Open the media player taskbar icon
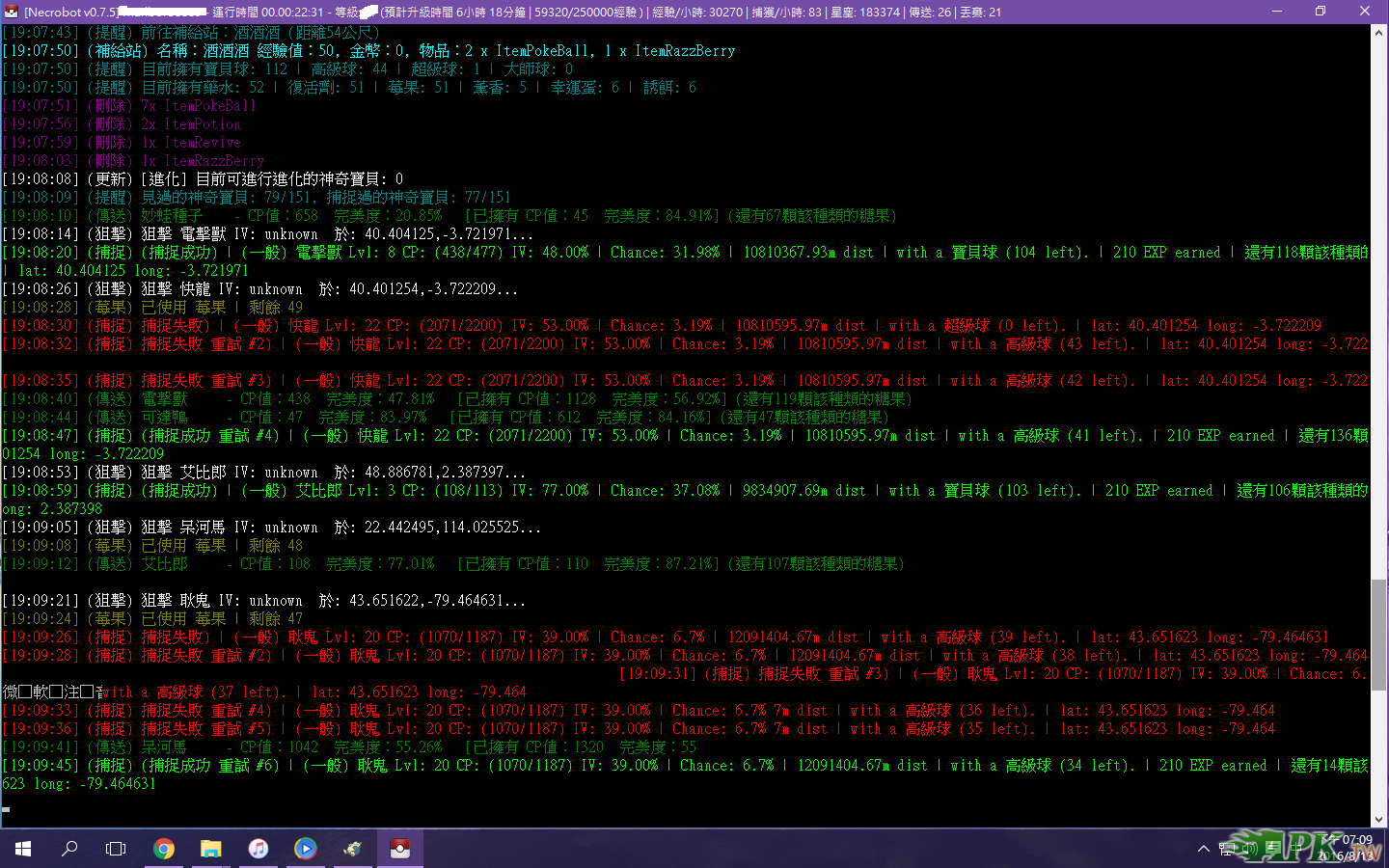This screenshot has width=1389, height=868. [x=306, y=849]
